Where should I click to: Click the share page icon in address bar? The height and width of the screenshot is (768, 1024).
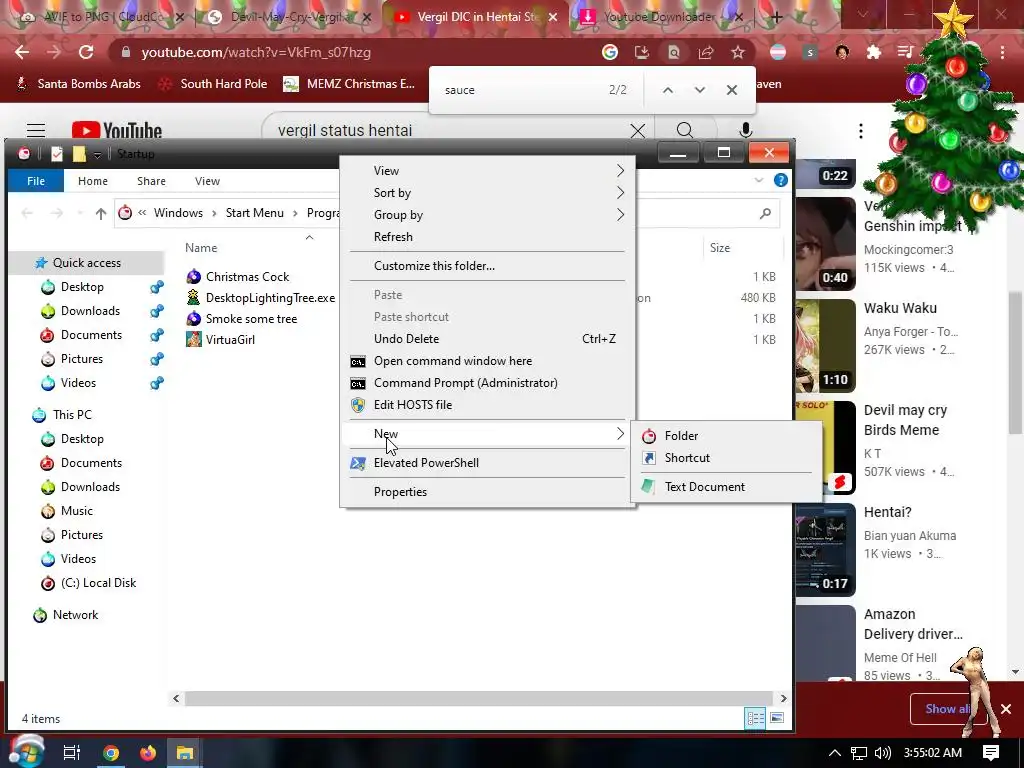click(705, 52)
